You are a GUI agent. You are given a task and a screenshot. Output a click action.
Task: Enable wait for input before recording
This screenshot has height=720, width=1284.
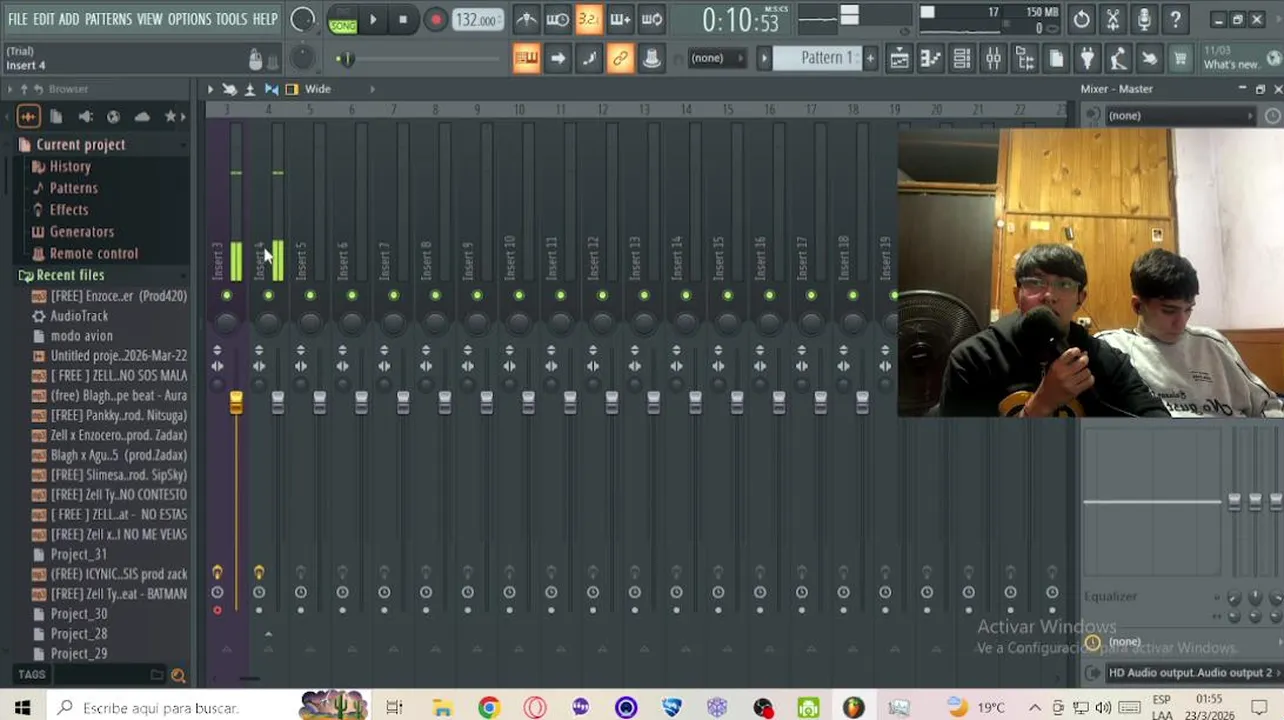[x=558, y=19]
